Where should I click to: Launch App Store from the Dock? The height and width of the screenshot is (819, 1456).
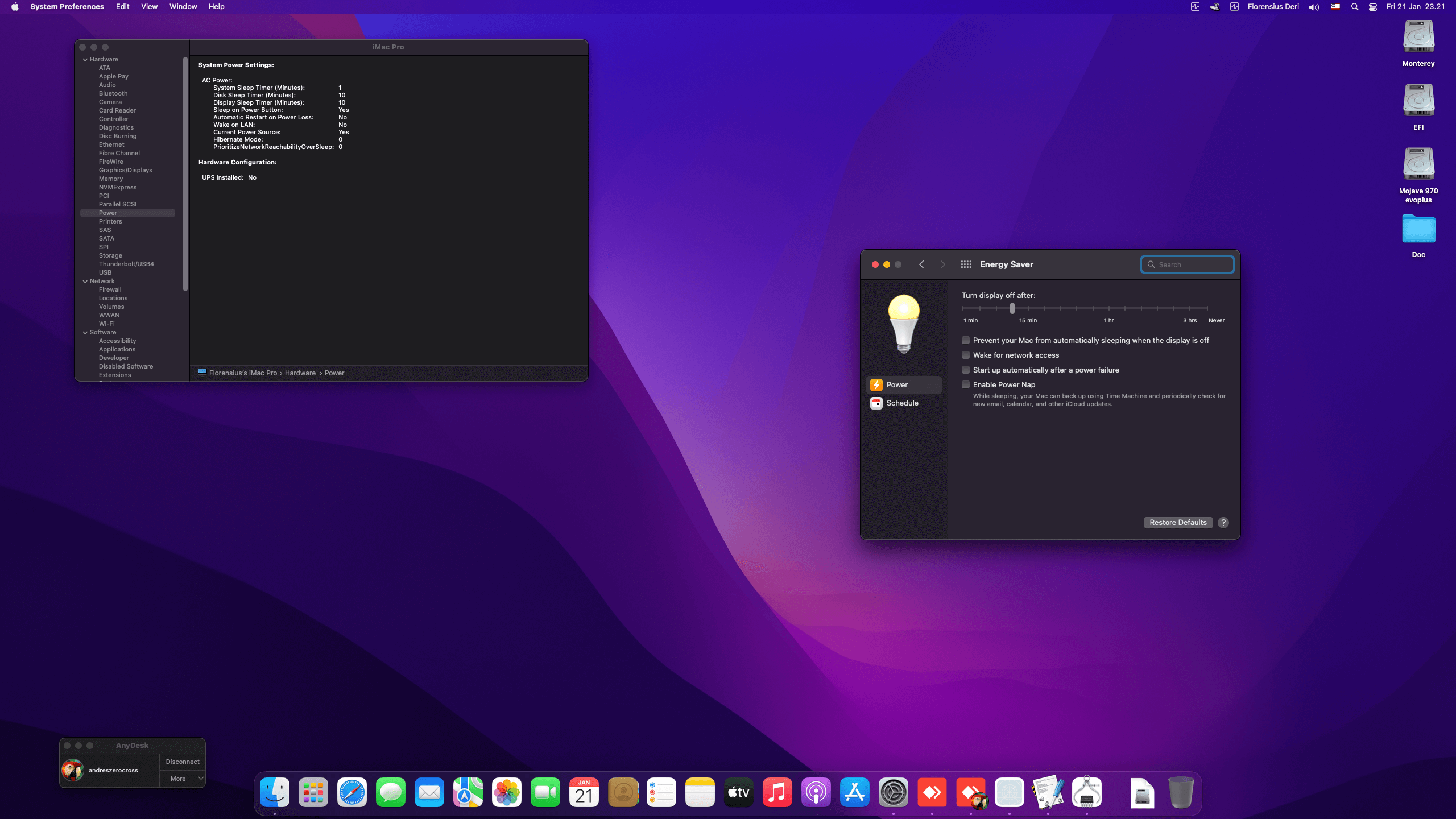[x=854, y=792]
